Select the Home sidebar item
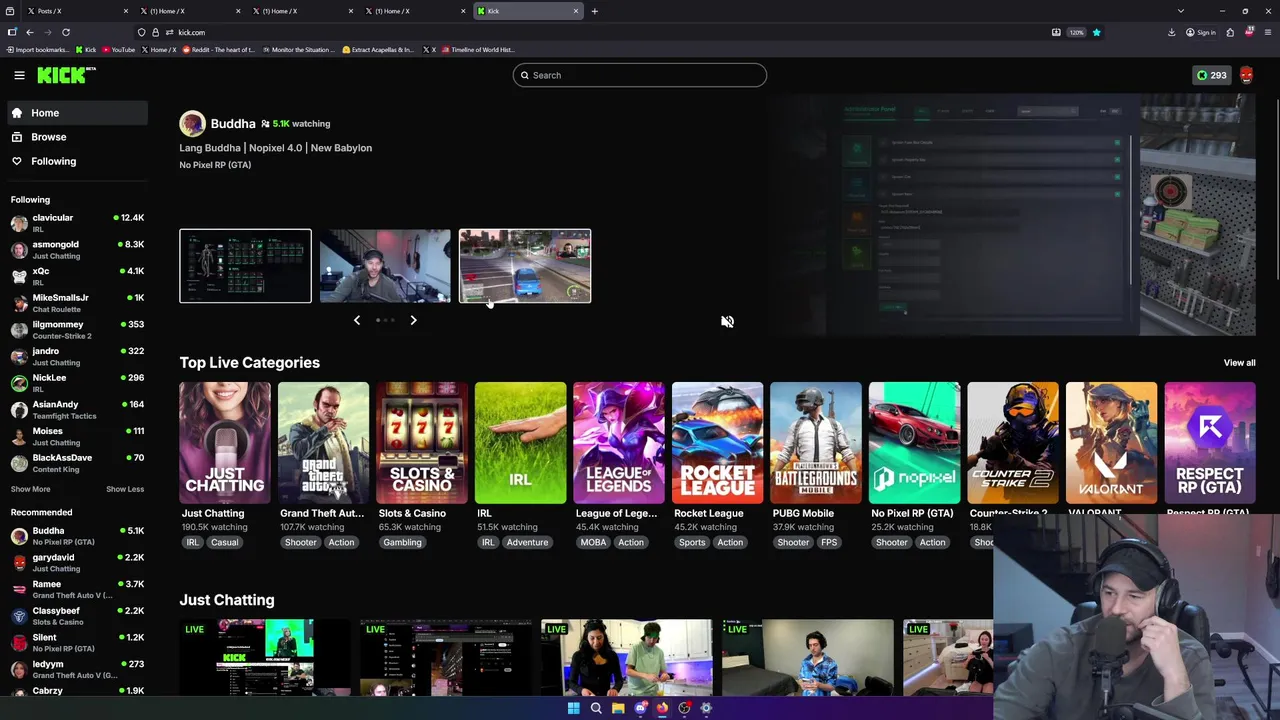 click(77, 113)
